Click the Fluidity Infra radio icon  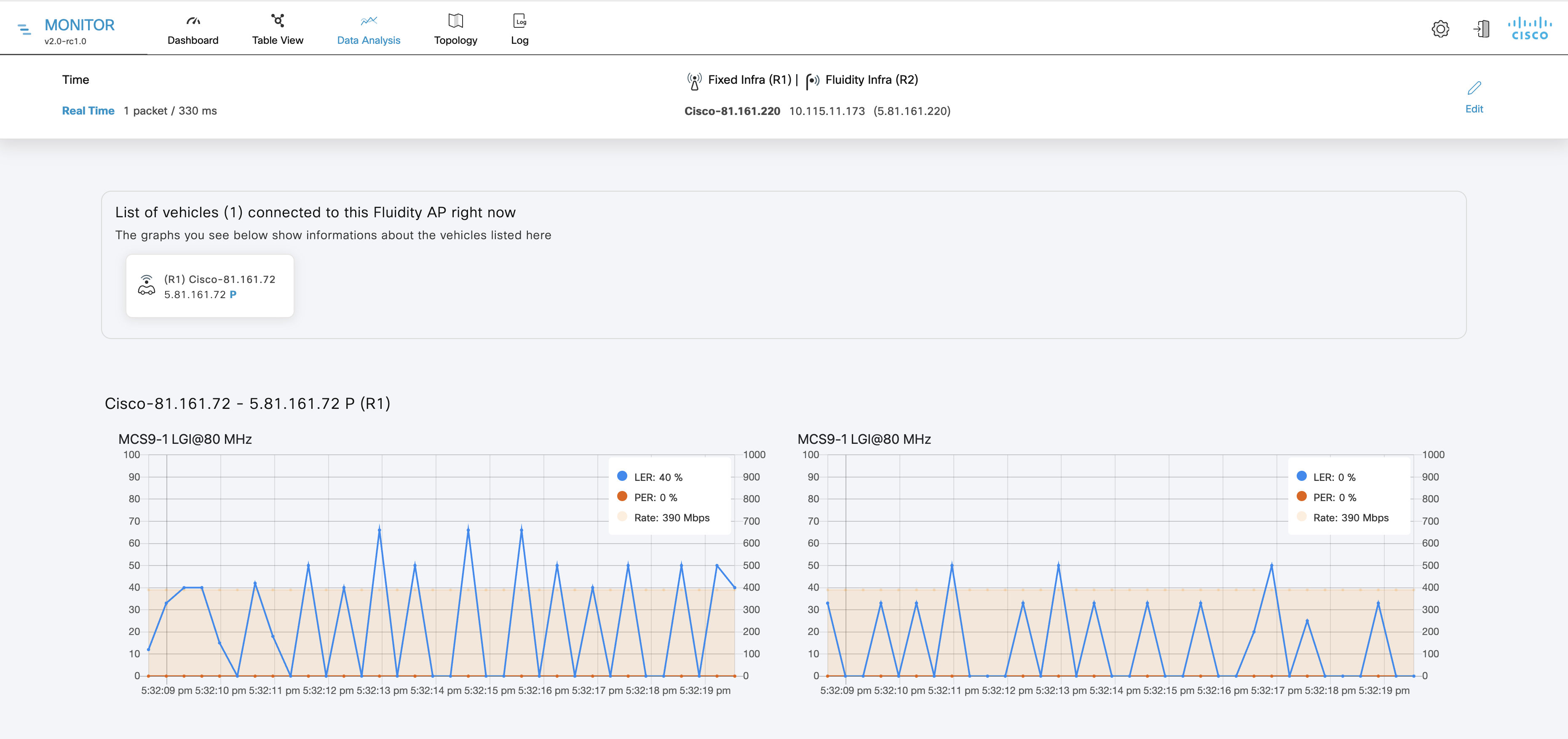point(813,81)
